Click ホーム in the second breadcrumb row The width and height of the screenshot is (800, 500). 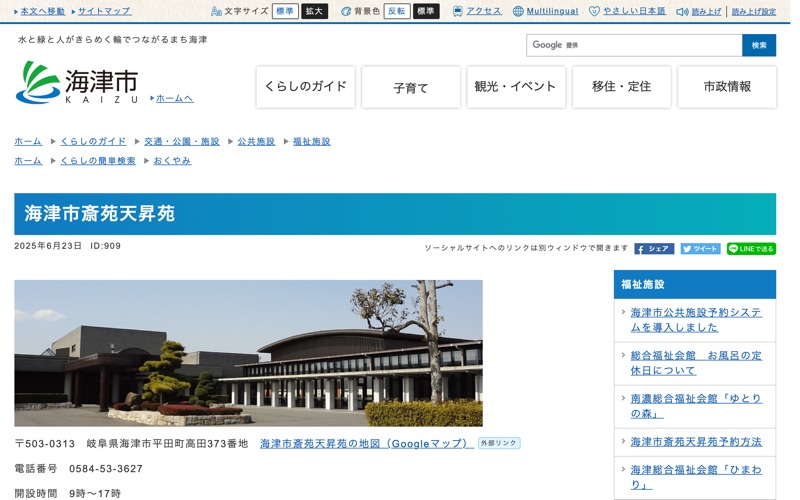pos(28,161)
